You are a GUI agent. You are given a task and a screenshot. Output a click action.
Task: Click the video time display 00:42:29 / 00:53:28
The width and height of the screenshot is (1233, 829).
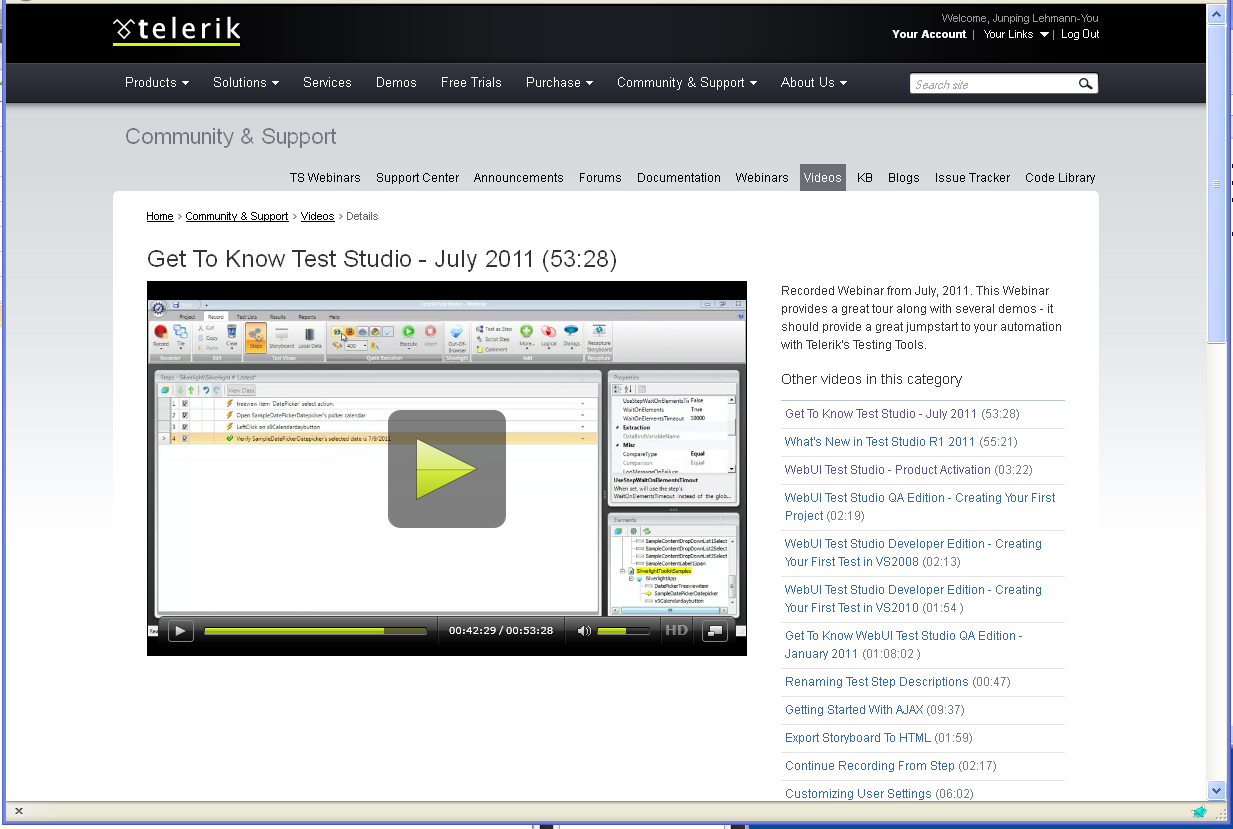(x=500, y=631)
